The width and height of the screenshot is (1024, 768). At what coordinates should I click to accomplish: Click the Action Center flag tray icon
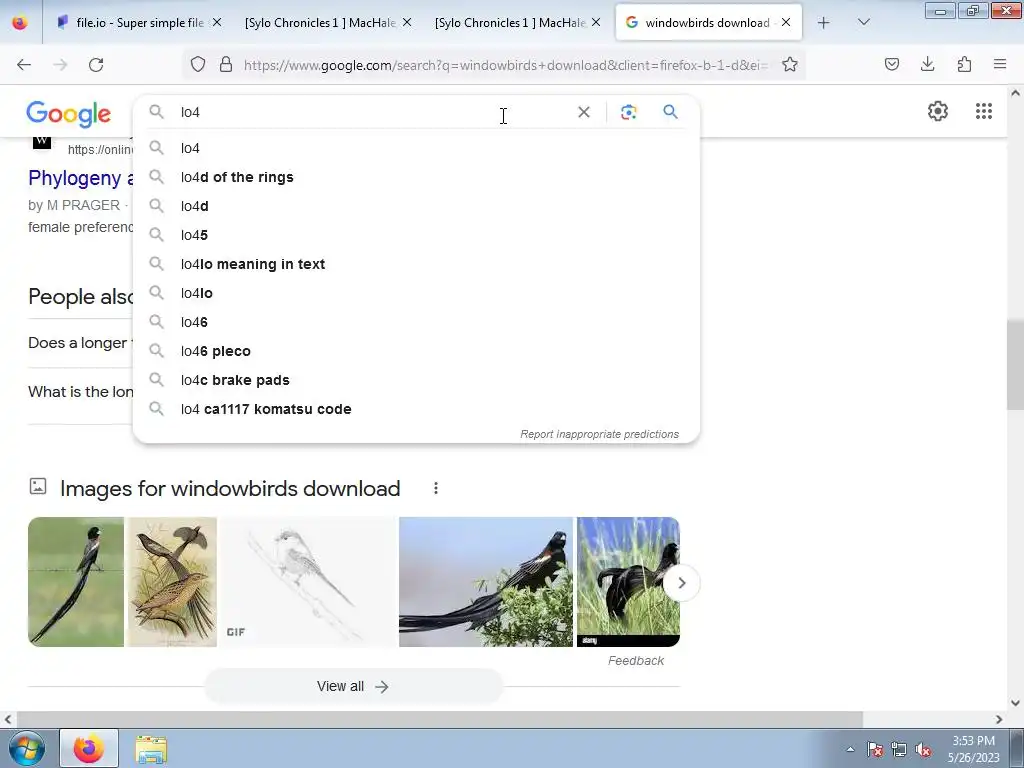(x=875, y=750)
